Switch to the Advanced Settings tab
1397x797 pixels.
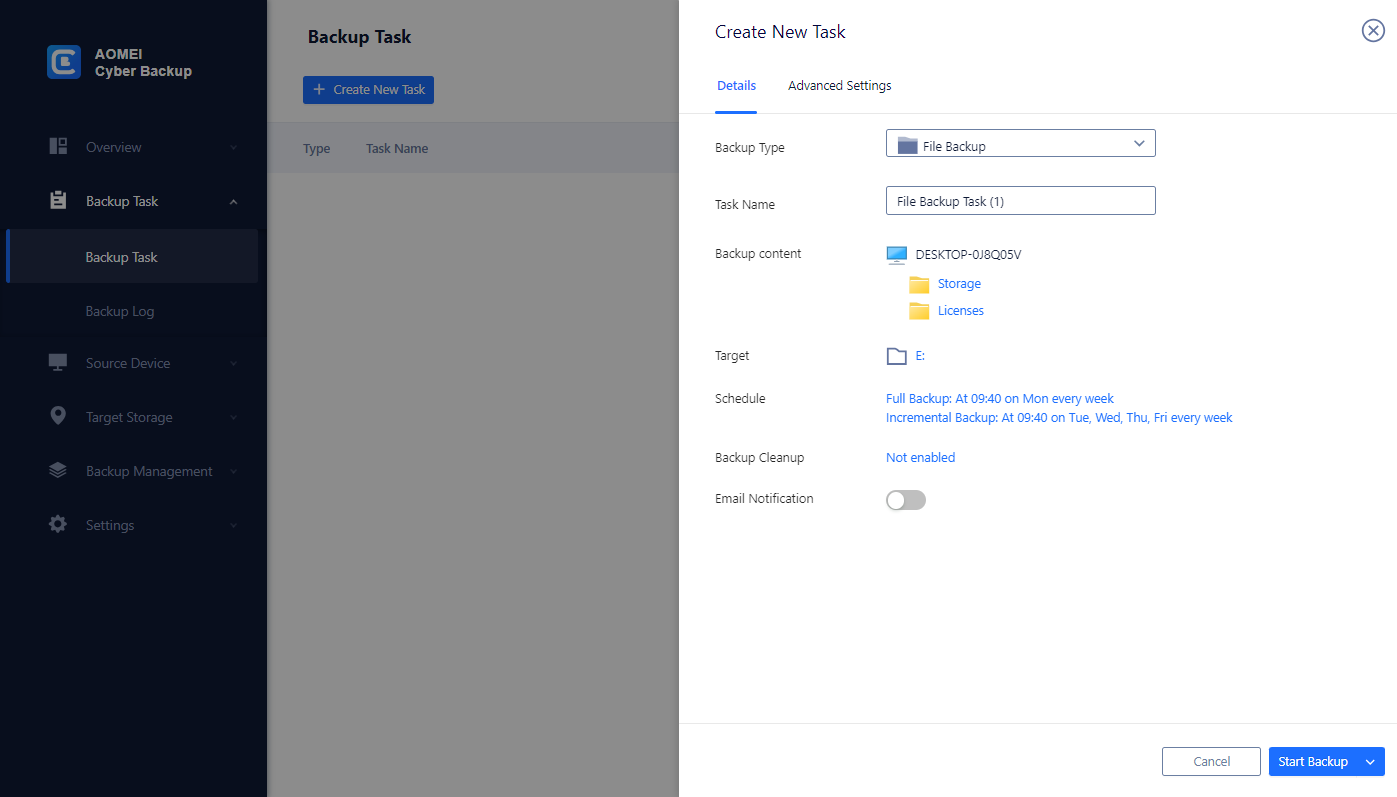point(839,86)
